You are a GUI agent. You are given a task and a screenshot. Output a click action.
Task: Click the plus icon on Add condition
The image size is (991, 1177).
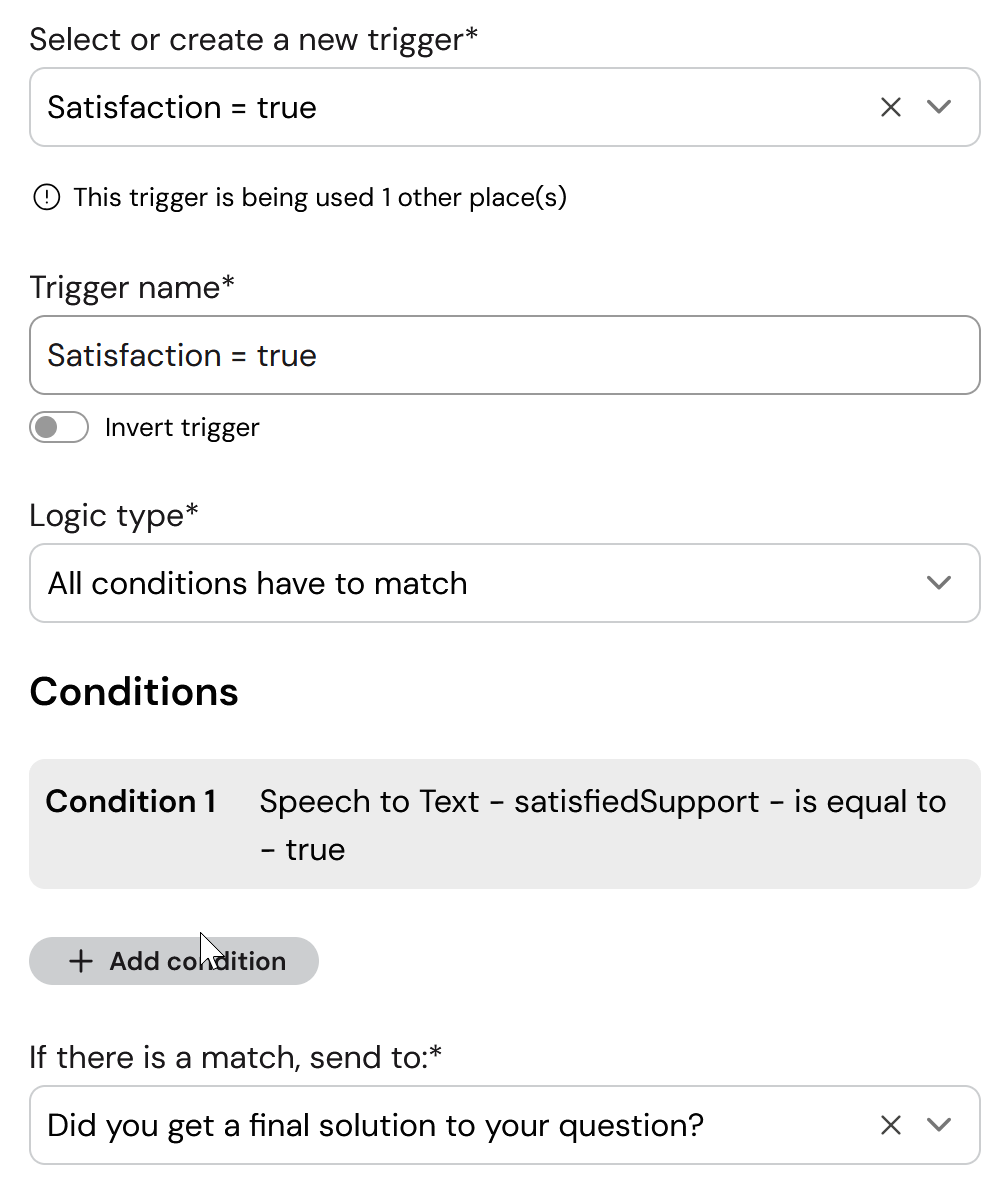click(81, 961)
